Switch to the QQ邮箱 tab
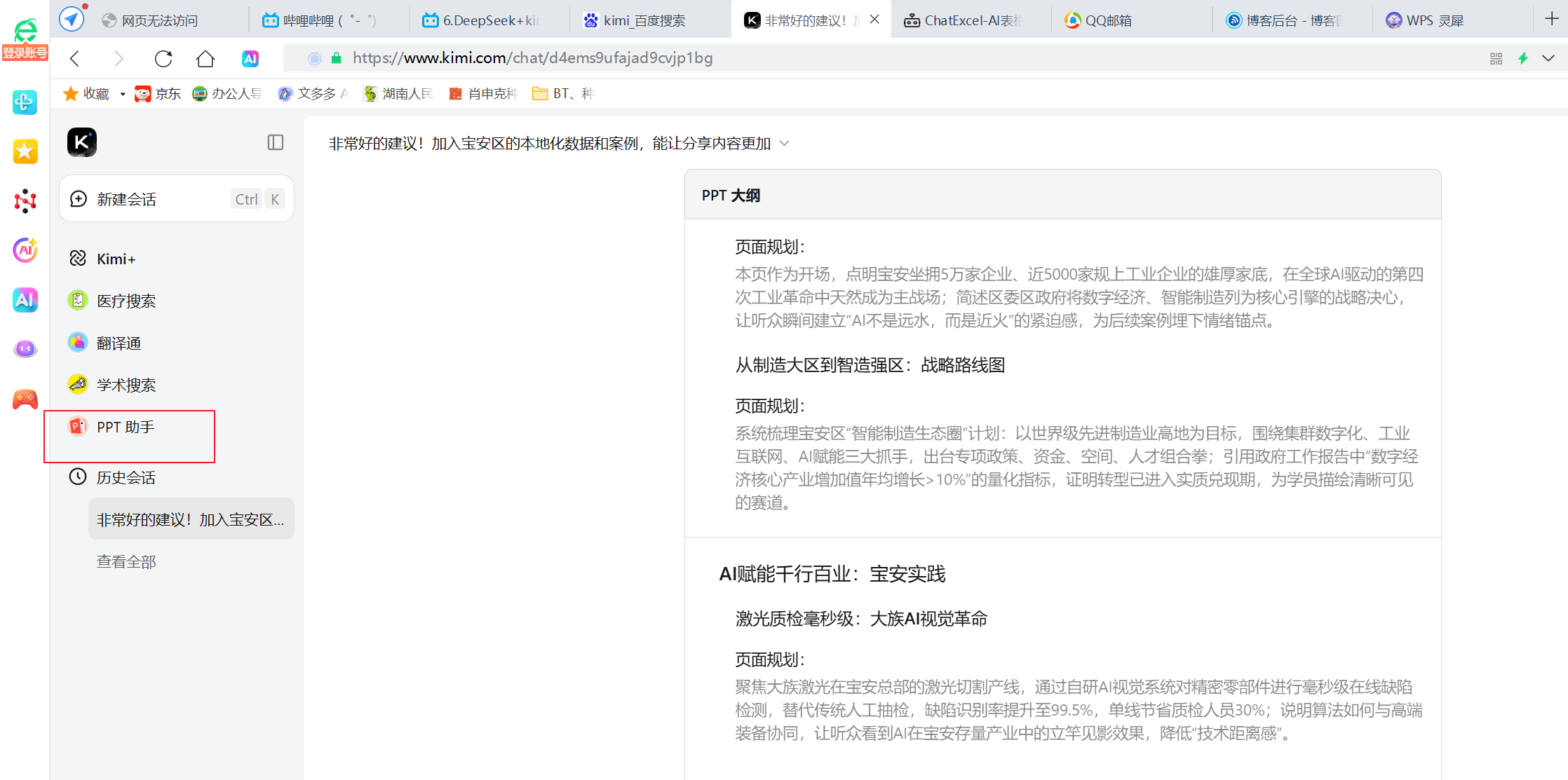Viewport: 1568px width, 780px height. click(1108, 20)
